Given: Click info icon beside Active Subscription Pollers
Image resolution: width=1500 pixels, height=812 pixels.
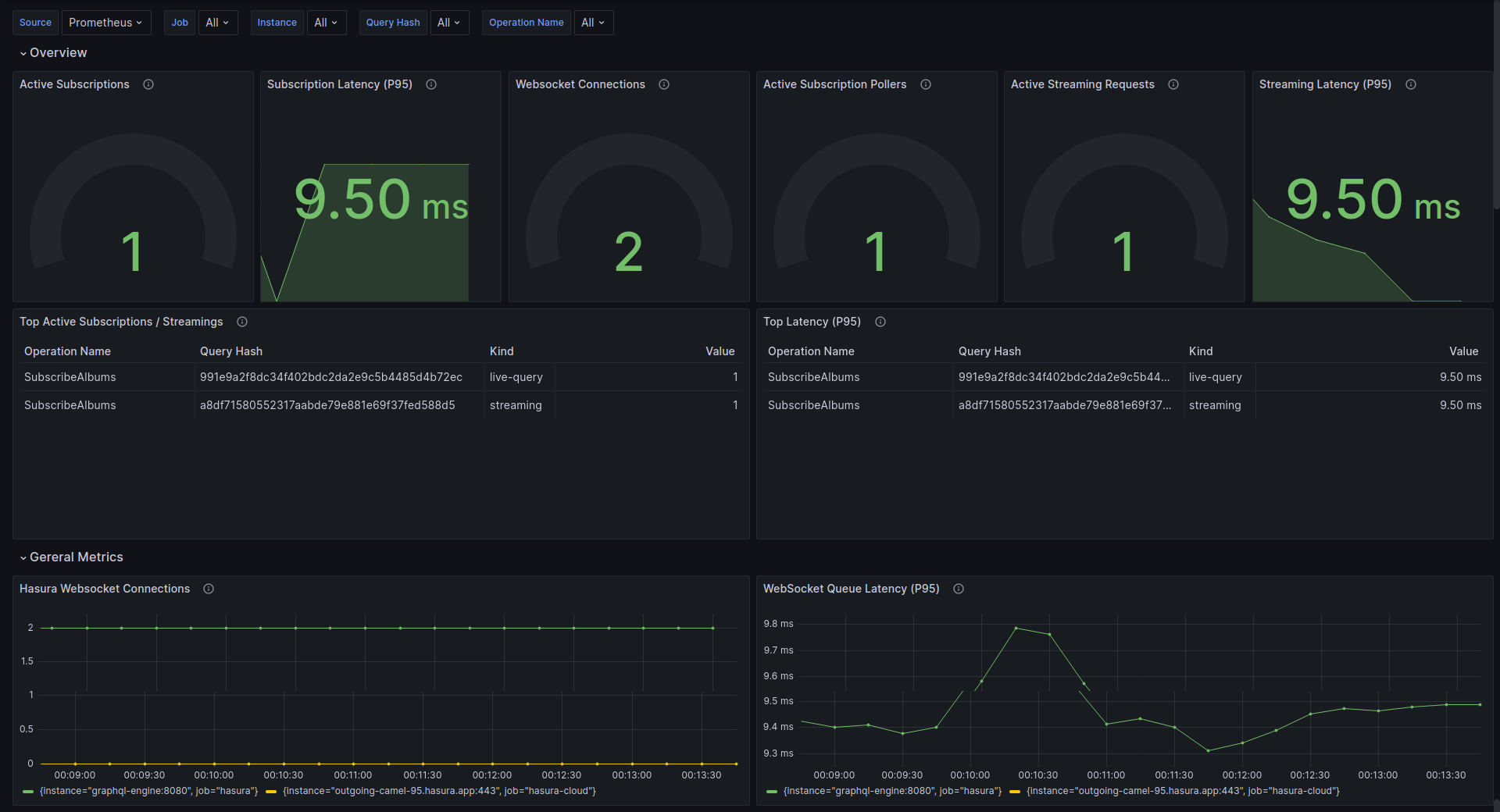Looking at the screenshot, I should 926,84.
